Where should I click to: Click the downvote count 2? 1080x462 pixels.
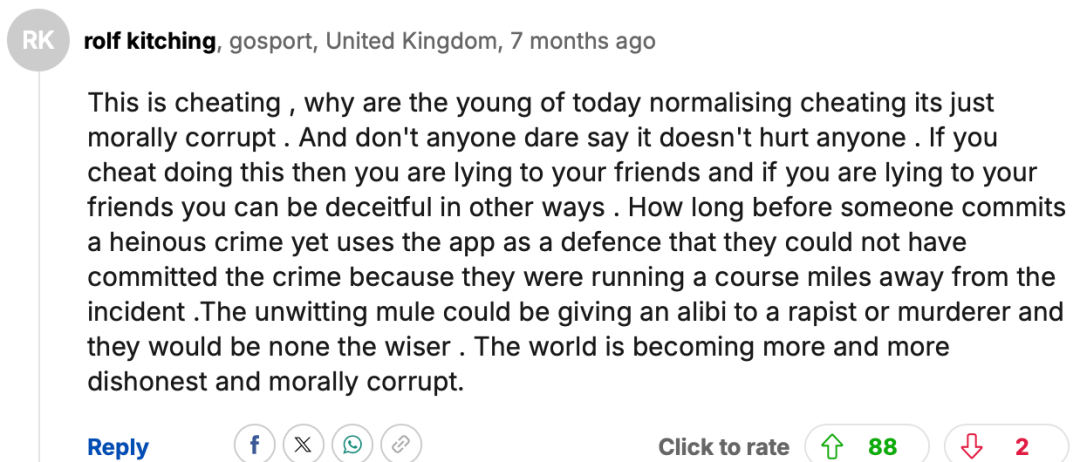(x=1021, y=448)
